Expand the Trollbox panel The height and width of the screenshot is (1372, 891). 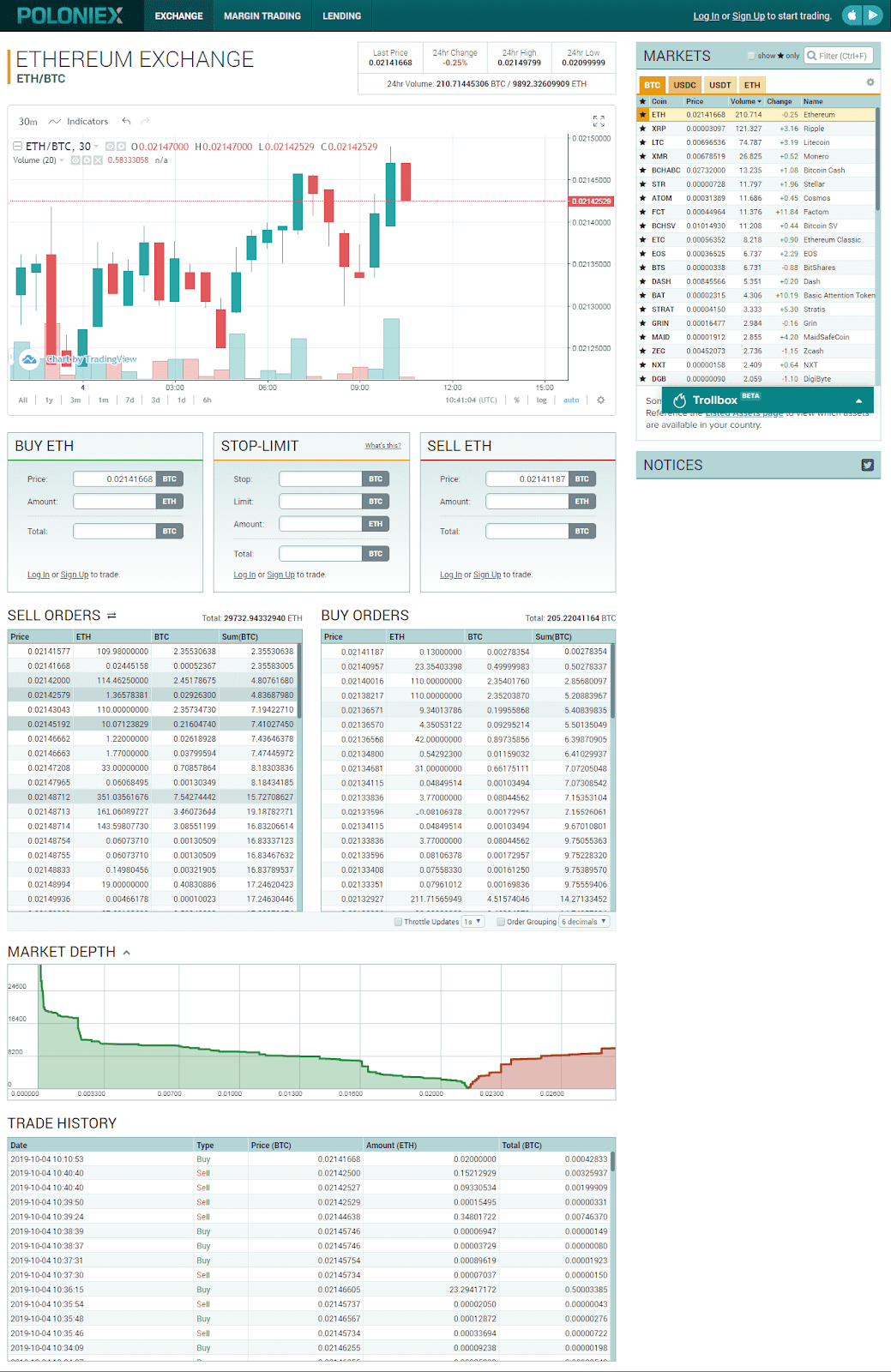click(x=858, y=400)
